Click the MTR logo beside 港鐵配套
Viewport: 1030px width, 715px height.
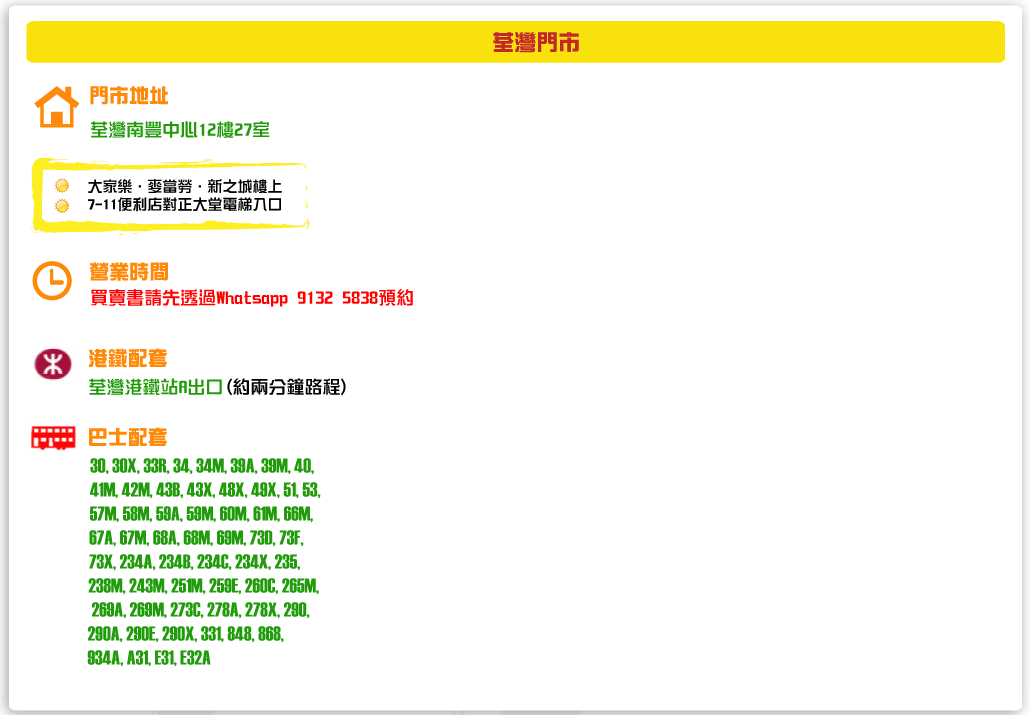53,361
